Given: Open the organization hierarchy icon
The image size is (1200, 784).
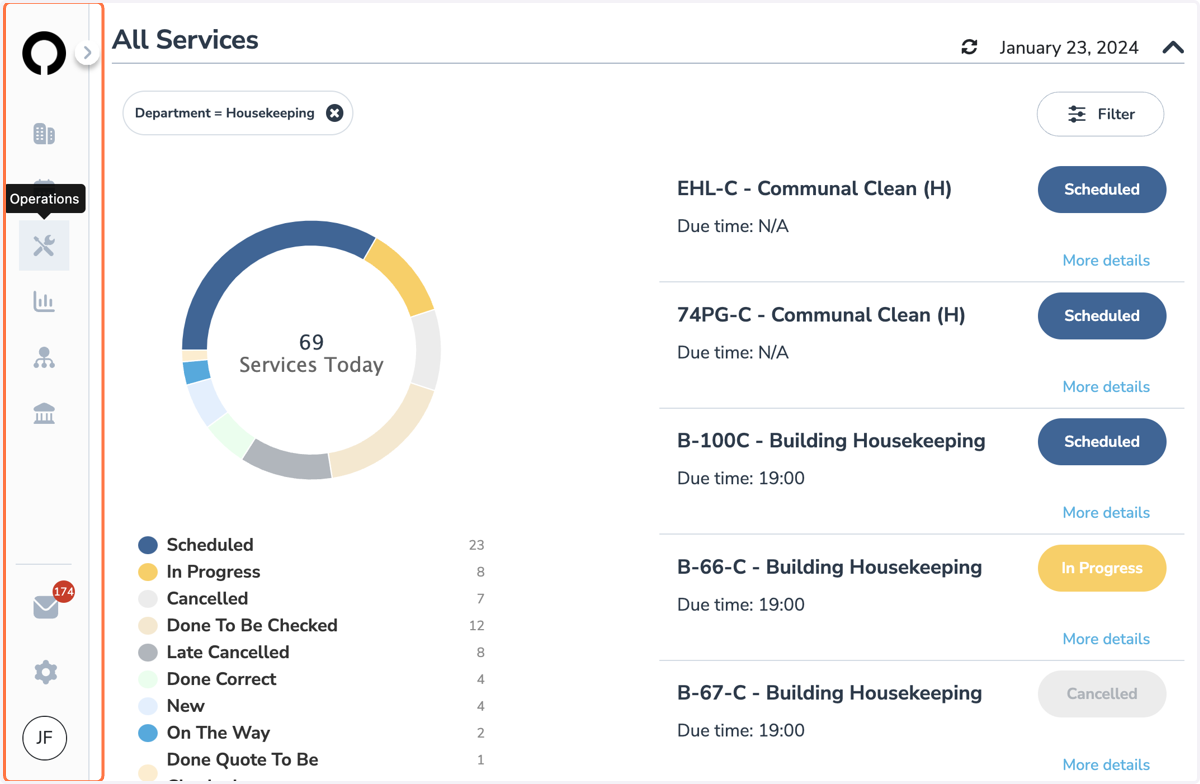Looking at the screenshot, I should click(x=44, y=358).
